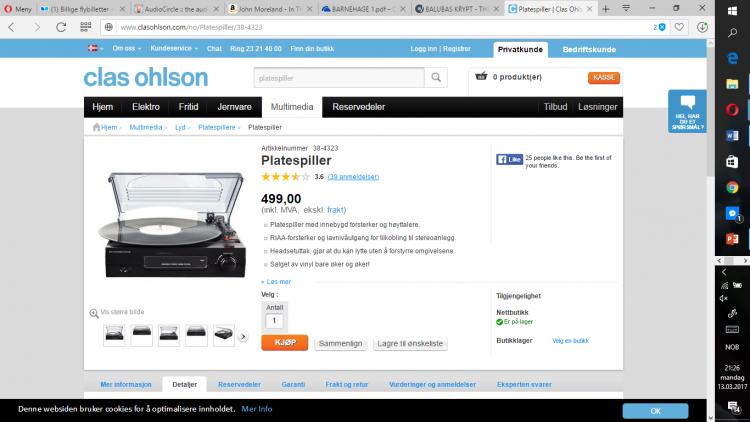
Task: Click the Vis større bilde zoom icon
Action: point(94,313)
